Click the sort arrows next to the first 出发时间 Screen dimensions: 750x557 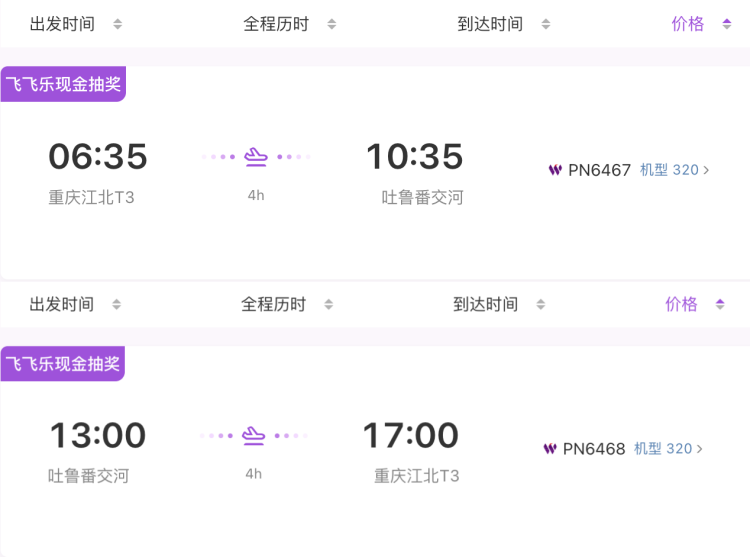point(117,24)
